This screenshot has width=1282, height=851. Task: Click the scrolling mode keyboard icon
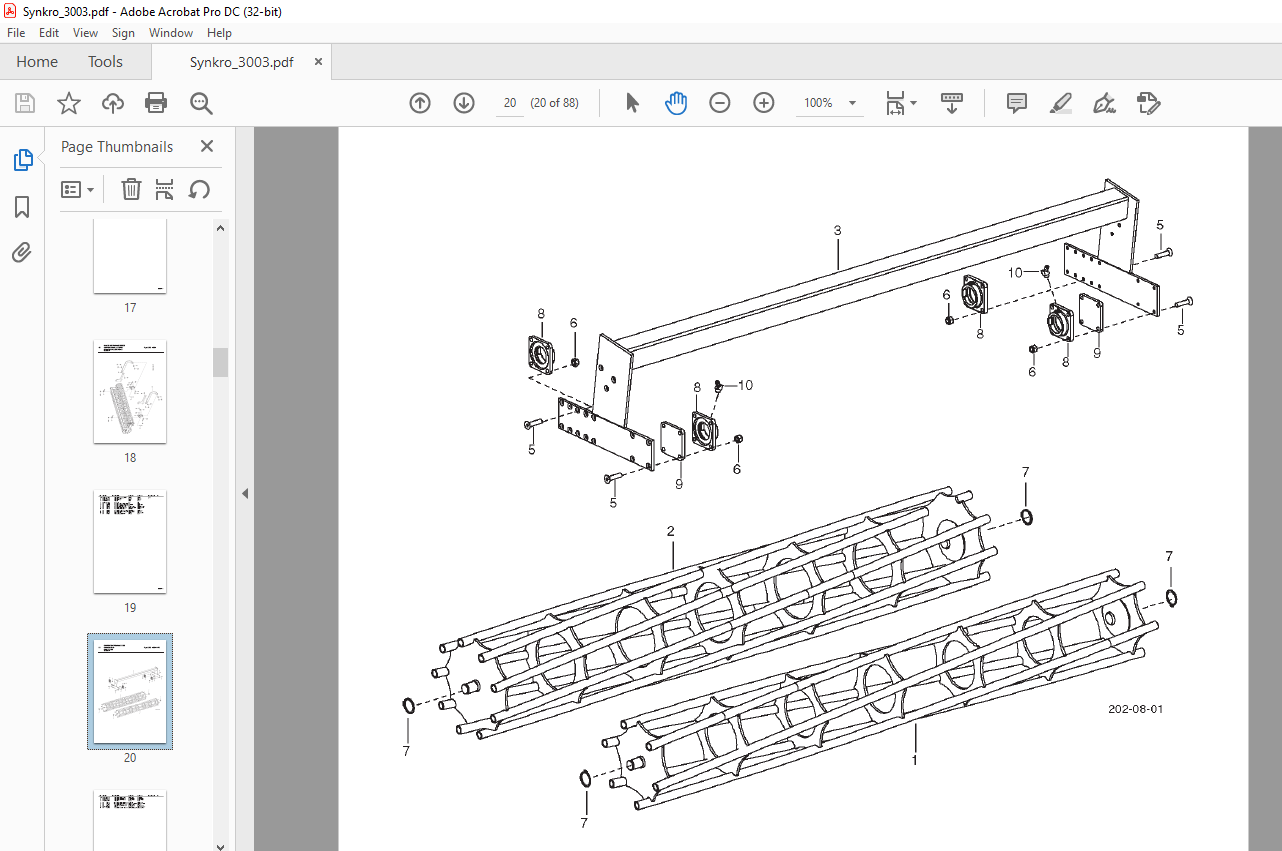click(x=951, y=103)
